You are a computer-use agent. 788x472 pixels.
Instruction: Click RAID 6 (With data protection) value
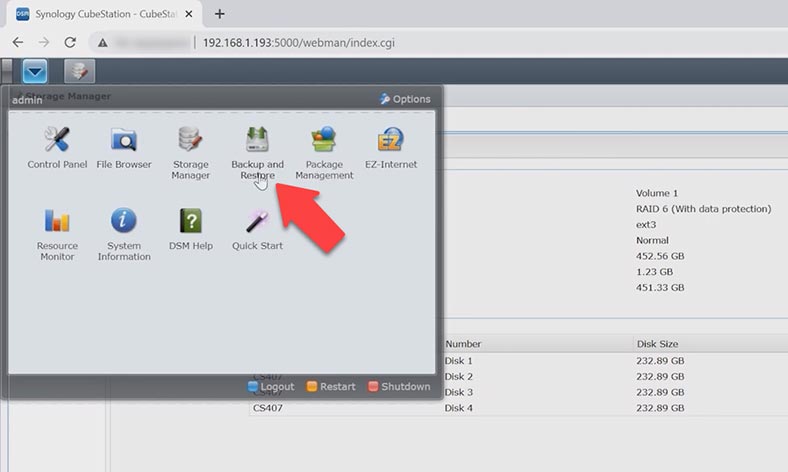703,209
